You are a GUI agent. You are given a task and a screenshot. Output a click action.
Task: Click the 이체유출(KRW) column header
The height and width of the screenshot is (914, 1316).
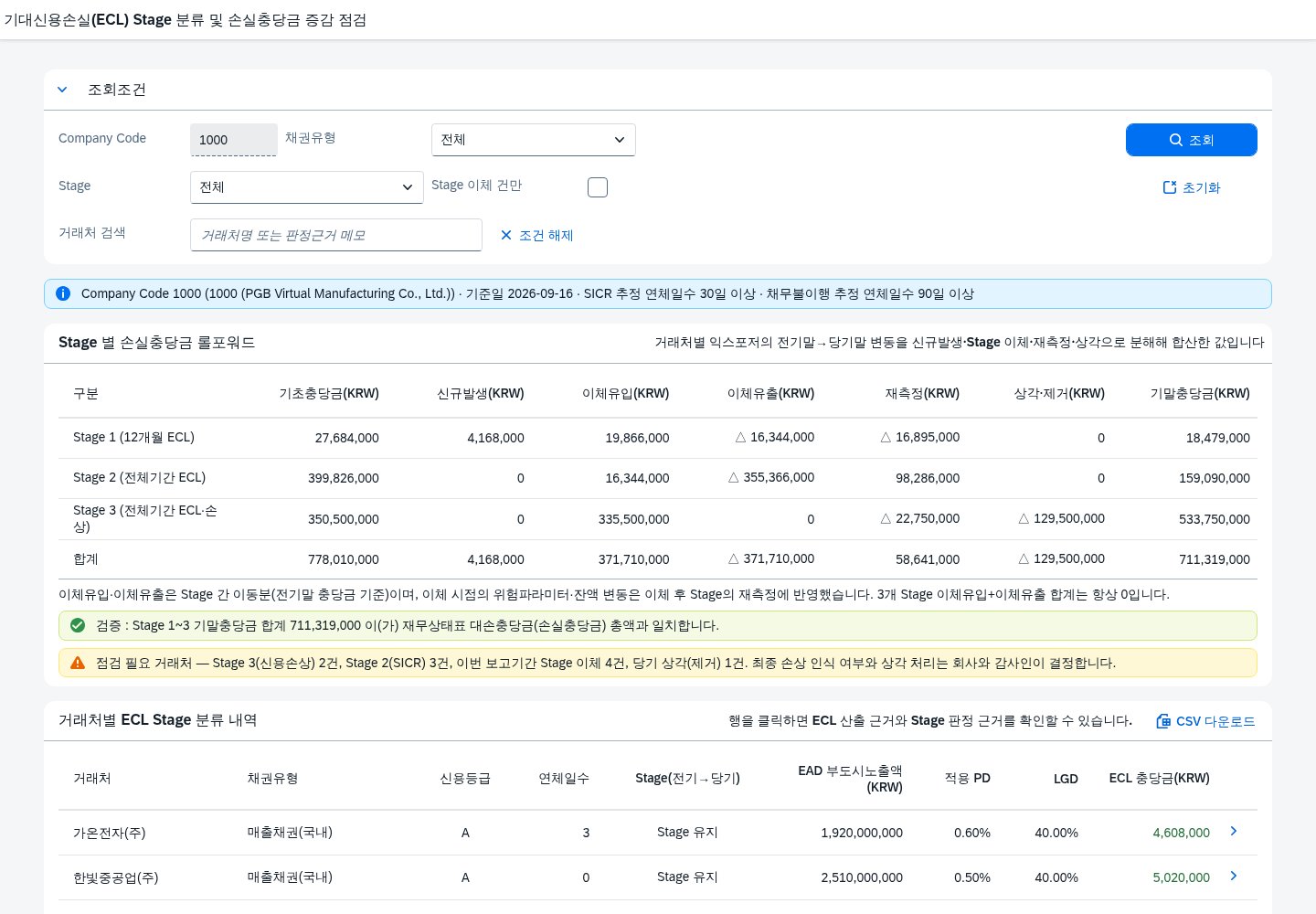click(x=771, y=393)
